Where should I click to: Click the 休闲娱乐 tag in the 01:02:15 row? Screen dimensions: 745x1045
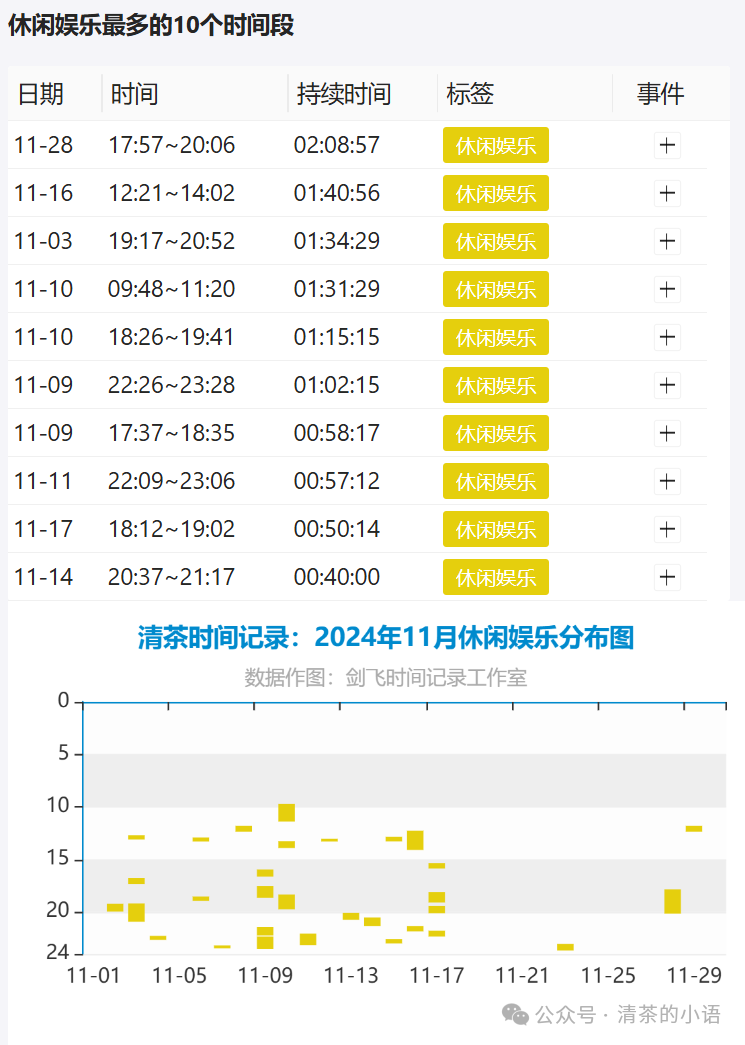click(496, 385)
